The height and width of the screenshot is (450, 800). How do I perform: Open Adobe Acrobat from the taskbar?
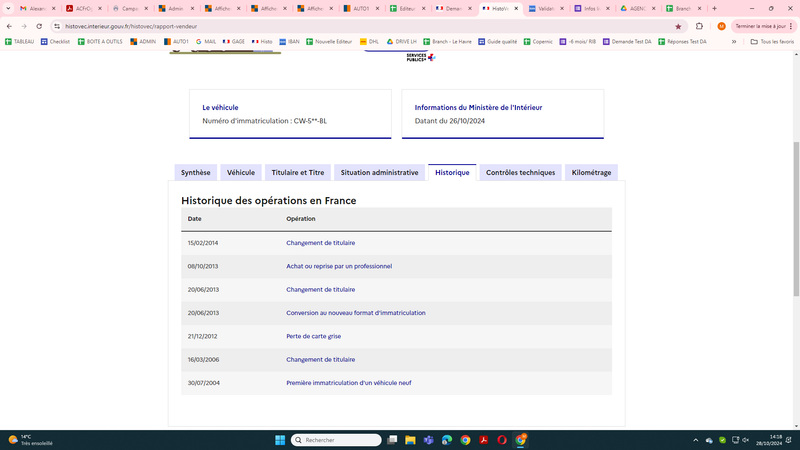point(484,440)
